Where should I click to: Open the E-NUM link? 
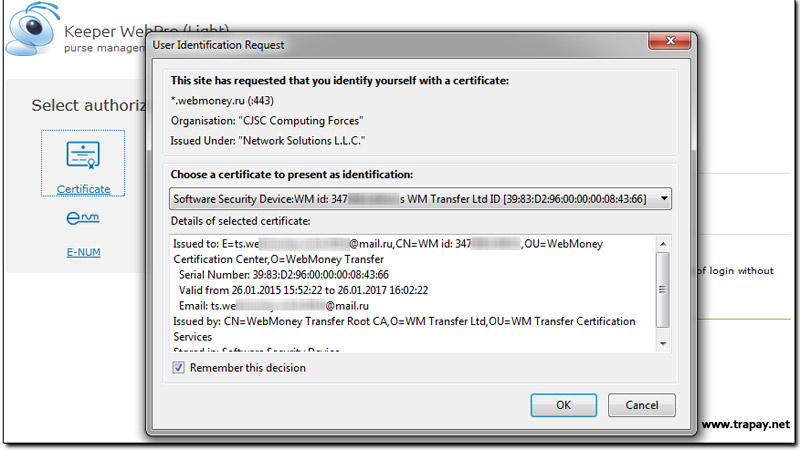(83, 252)
